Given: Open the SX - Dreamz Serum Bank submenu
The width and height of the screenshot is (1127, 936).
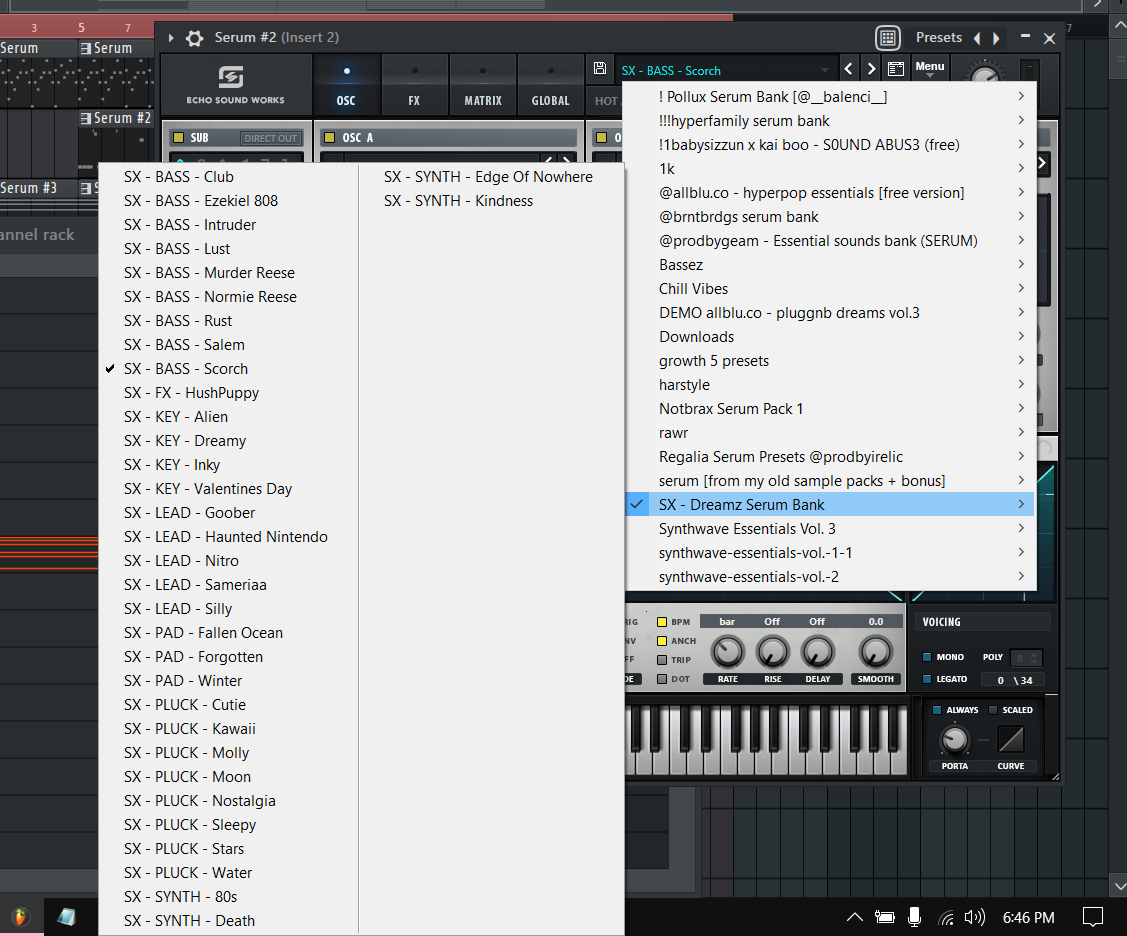Looking at the screenshot, I should coord(830,505).
